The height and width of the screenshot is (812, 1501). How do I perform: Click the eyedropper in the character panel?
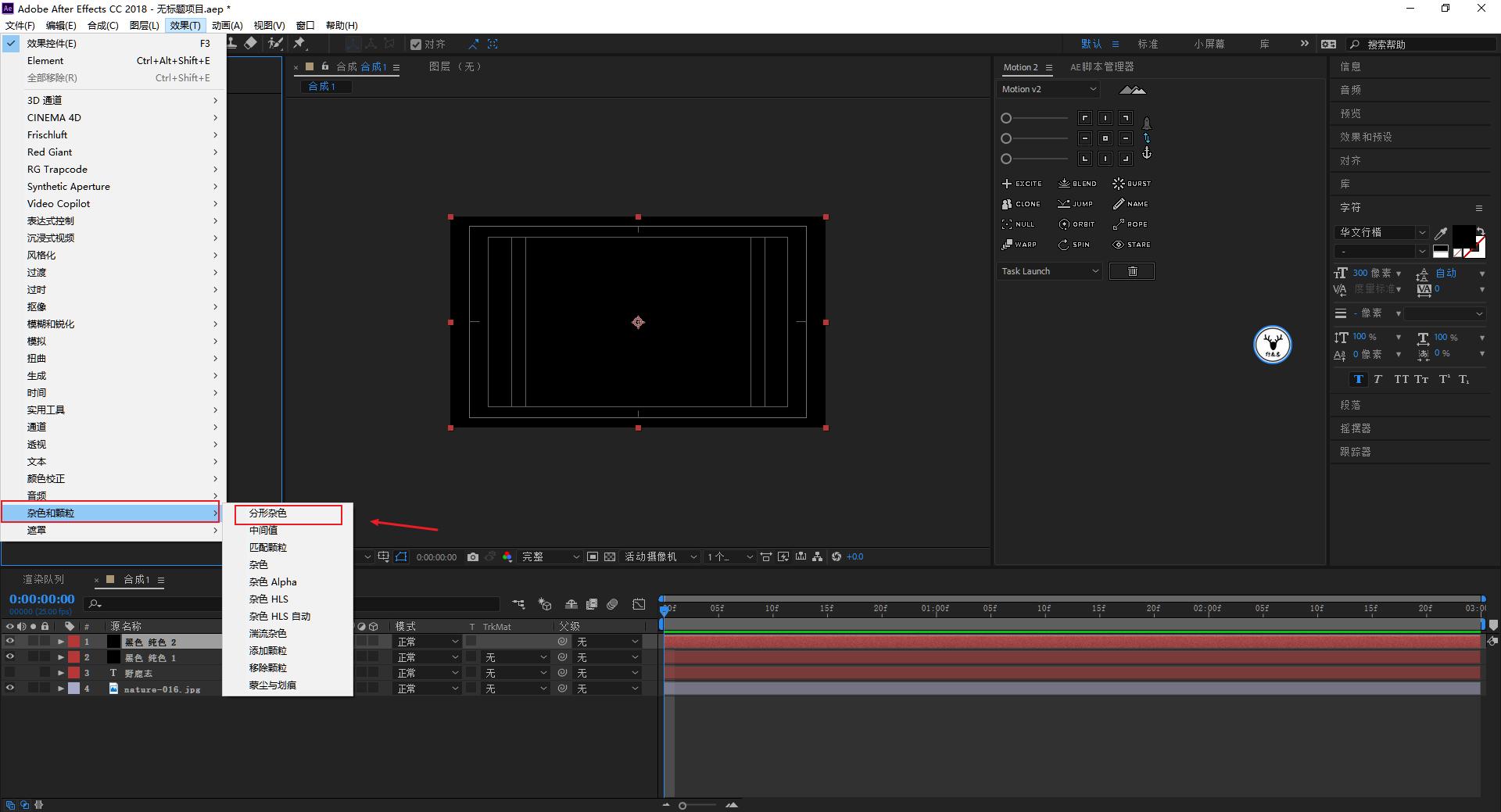click(1441, 233)
